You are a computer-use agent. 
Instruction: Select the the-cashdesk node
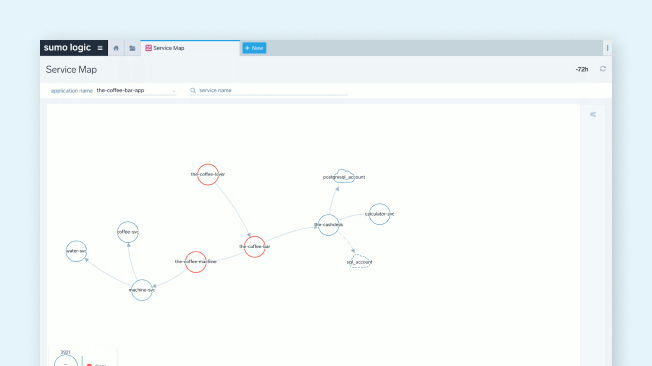328,225
